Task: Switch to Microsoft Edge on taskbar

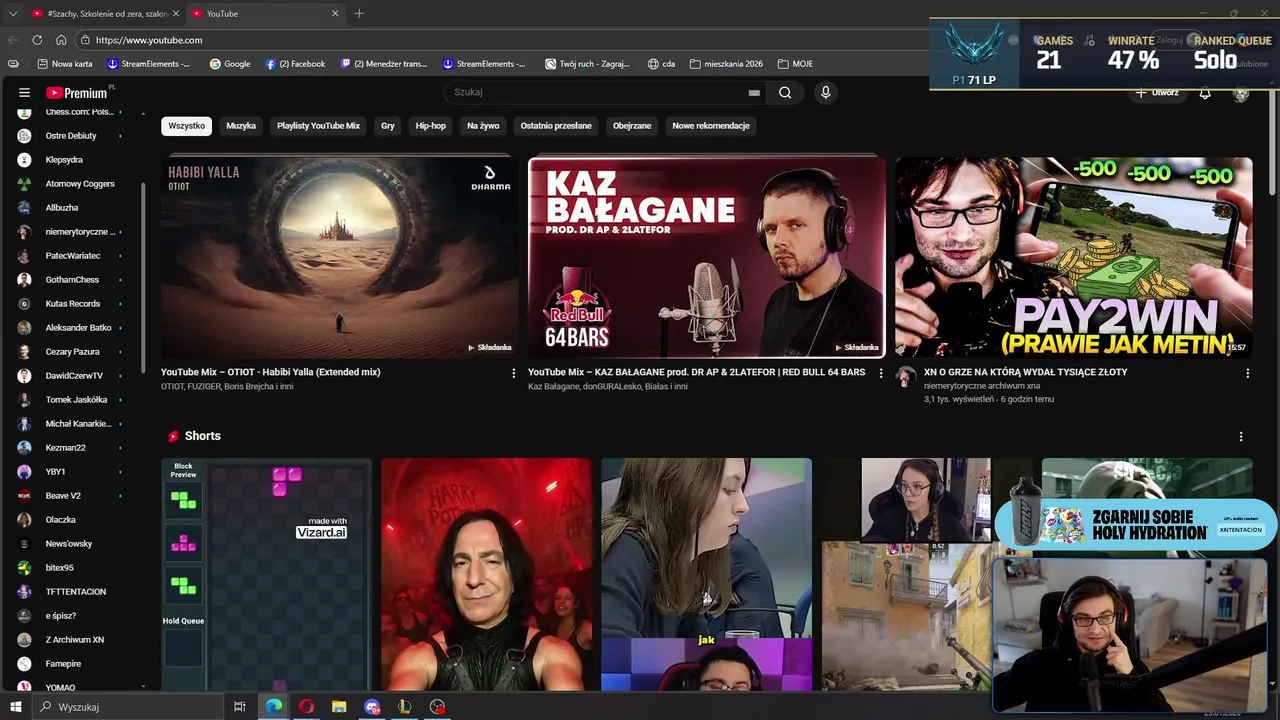Action: (x=273, y=707)
